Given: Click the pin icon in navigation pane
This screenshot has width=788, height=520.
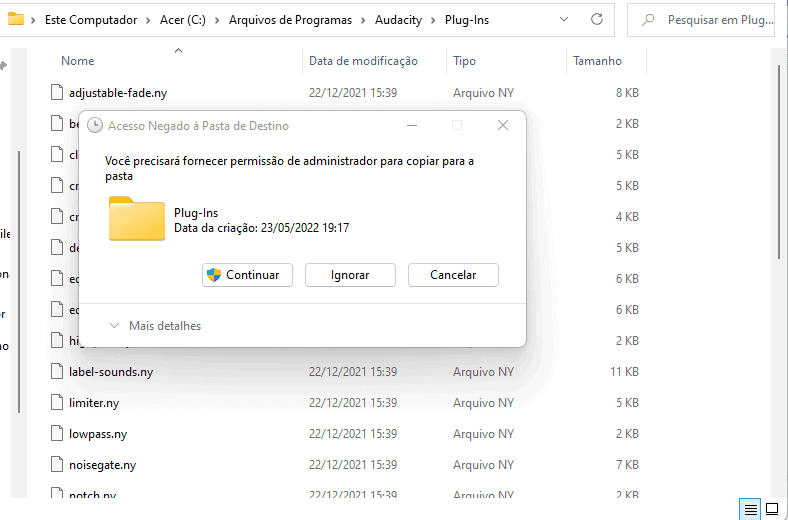Looking at the screenshot, I should tap(4, 65).
